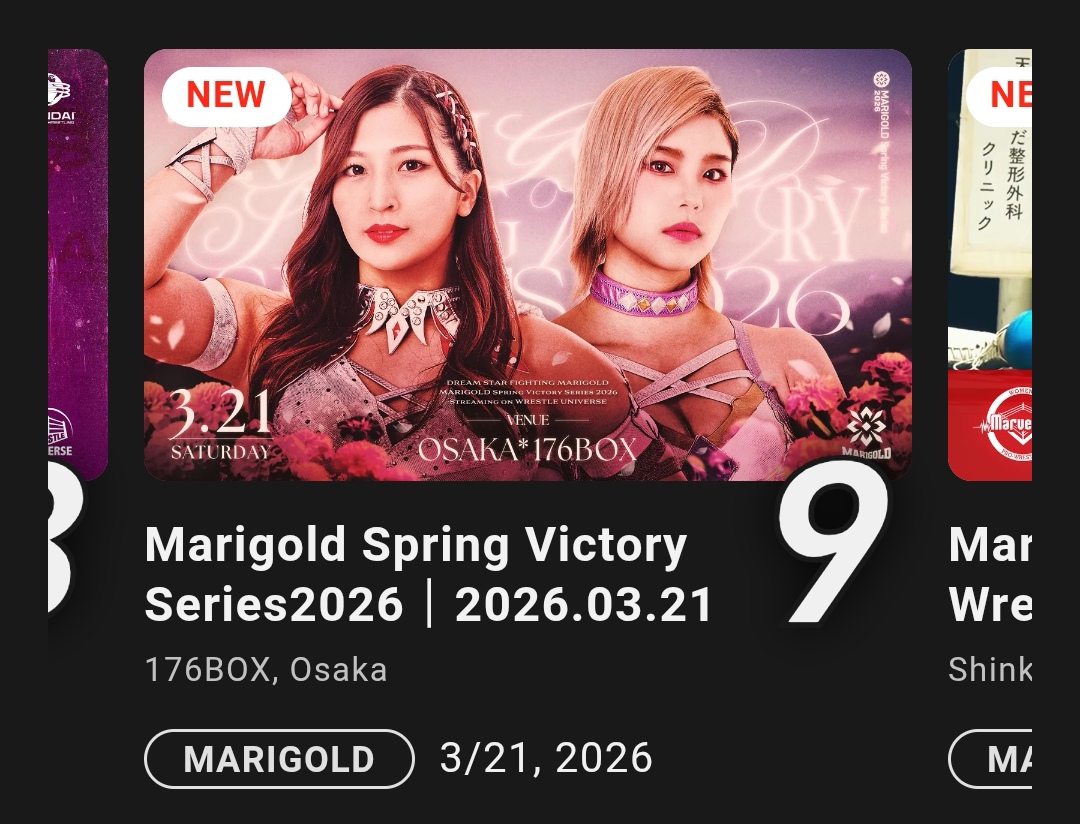
Task: Click the NEW badge on Marigold poster
Action: (x=226, y=96)
